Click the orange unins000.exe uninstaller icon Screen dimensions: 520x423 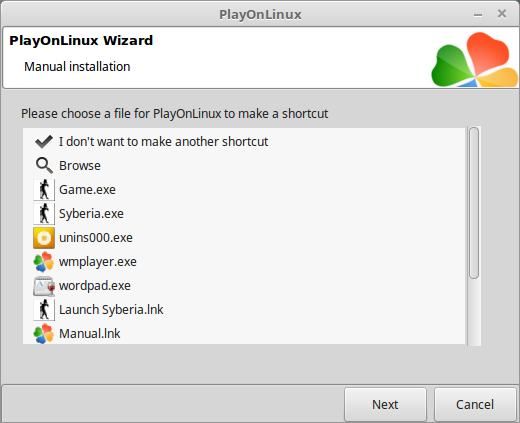(x=44, y=238)
